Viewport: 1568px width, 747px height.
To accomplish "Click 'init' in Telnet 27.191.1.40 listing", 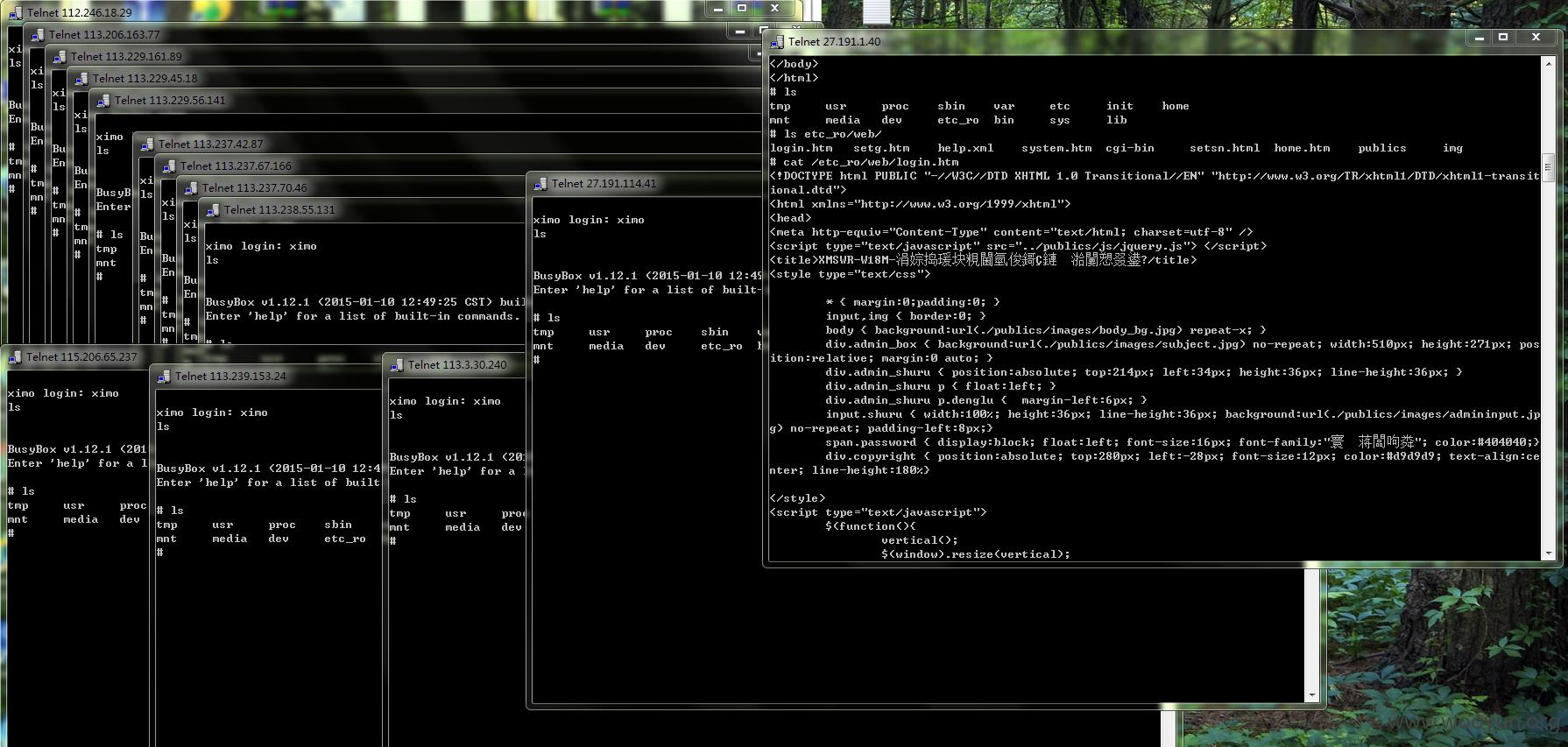I will click(1119, 106).
